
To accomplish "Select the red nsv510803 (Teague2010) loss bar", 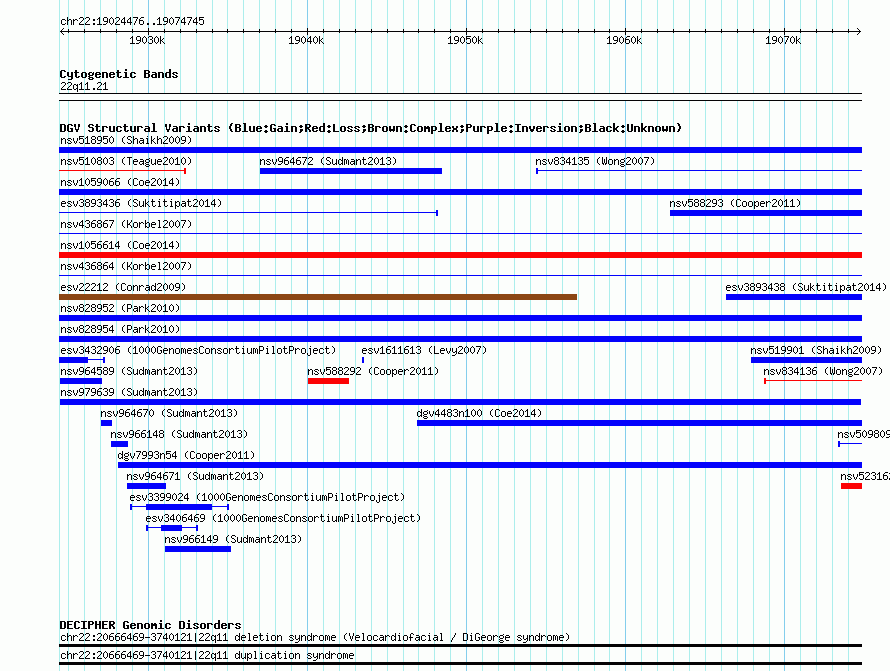I will point(123,171).
